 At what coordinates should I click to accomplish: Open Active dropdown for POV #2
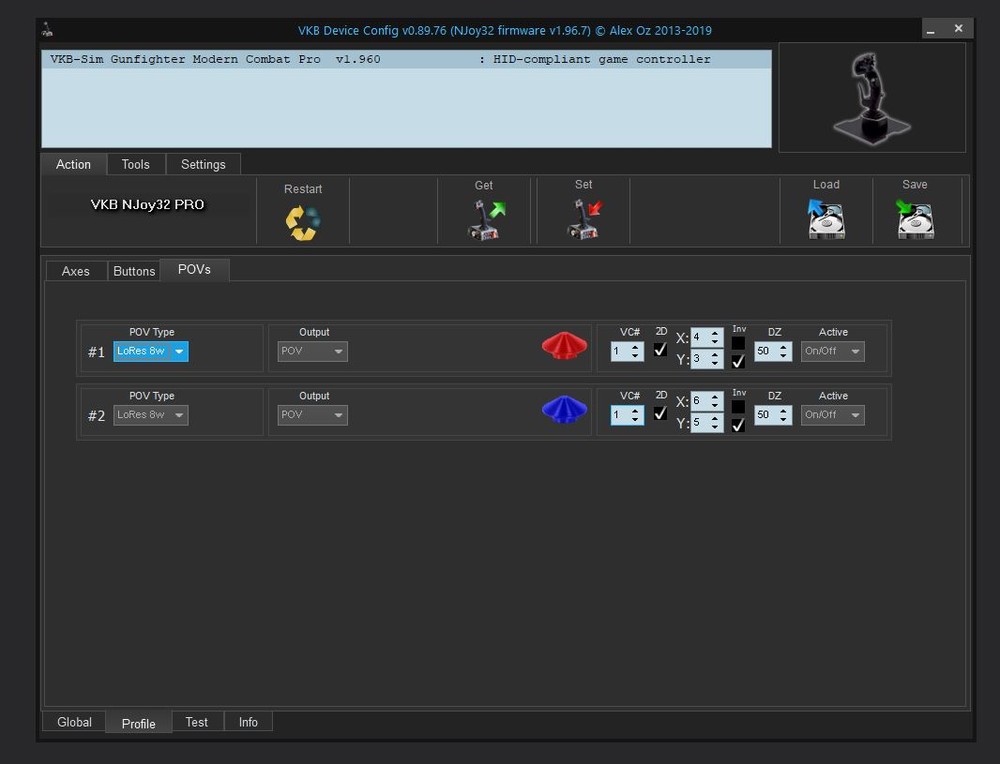[833, 415]
